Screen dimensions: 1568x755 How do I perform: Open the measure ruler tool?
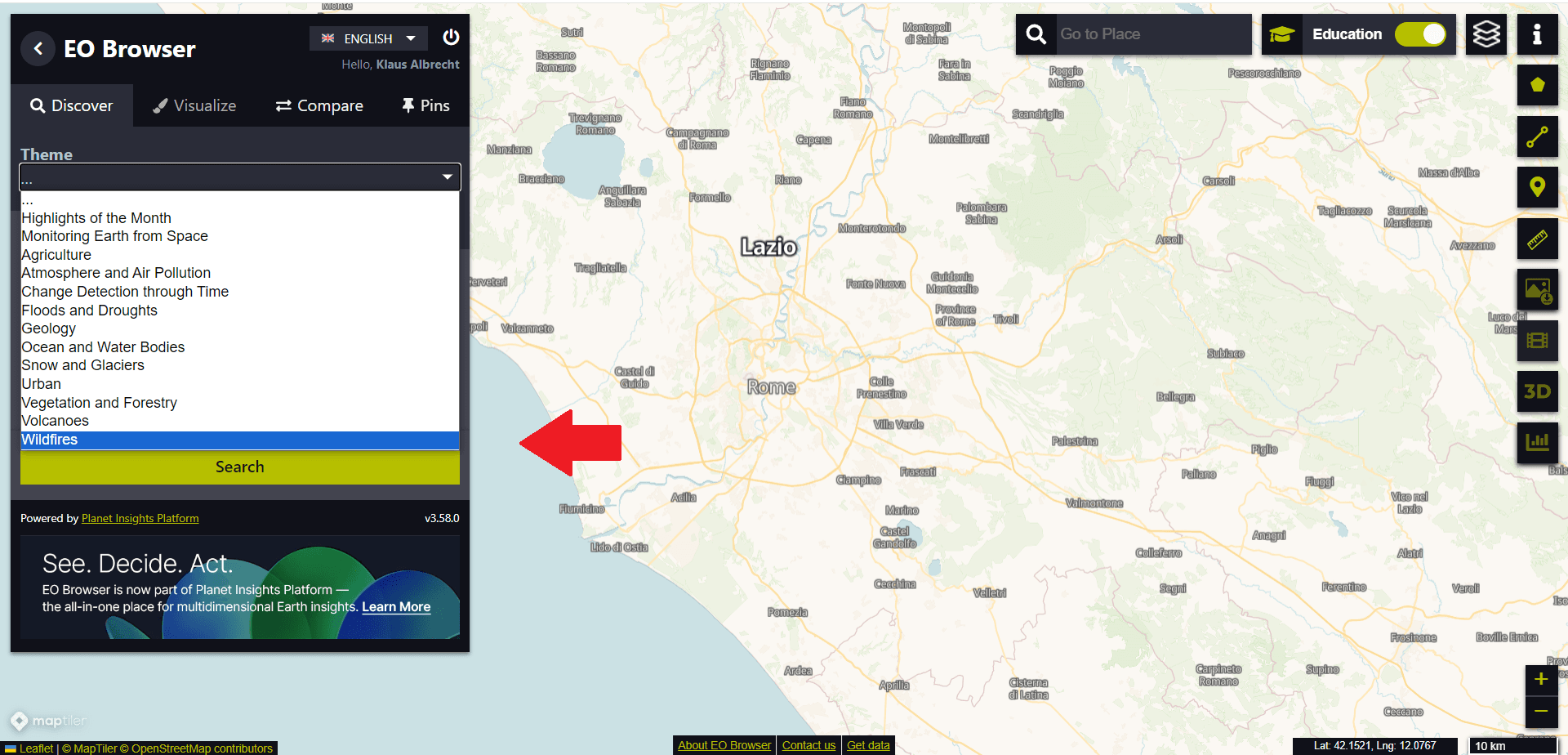point(1537,239)
